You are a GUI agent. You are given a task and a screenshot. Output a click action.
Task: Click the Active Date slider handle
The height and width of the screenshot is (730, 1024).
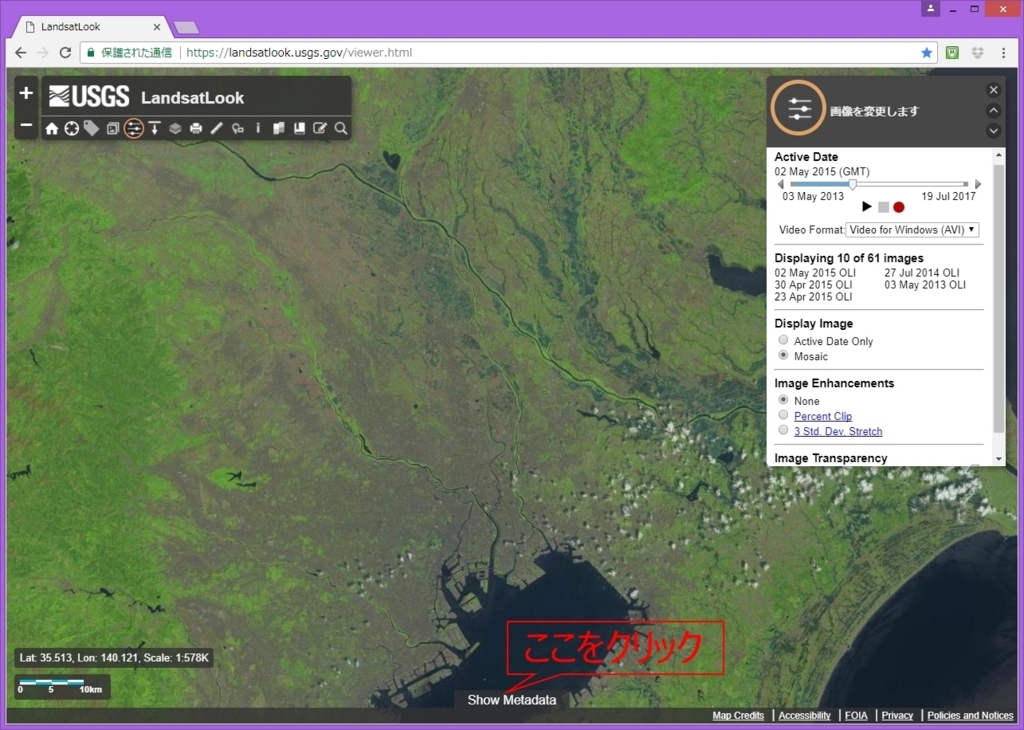point(852,185)
